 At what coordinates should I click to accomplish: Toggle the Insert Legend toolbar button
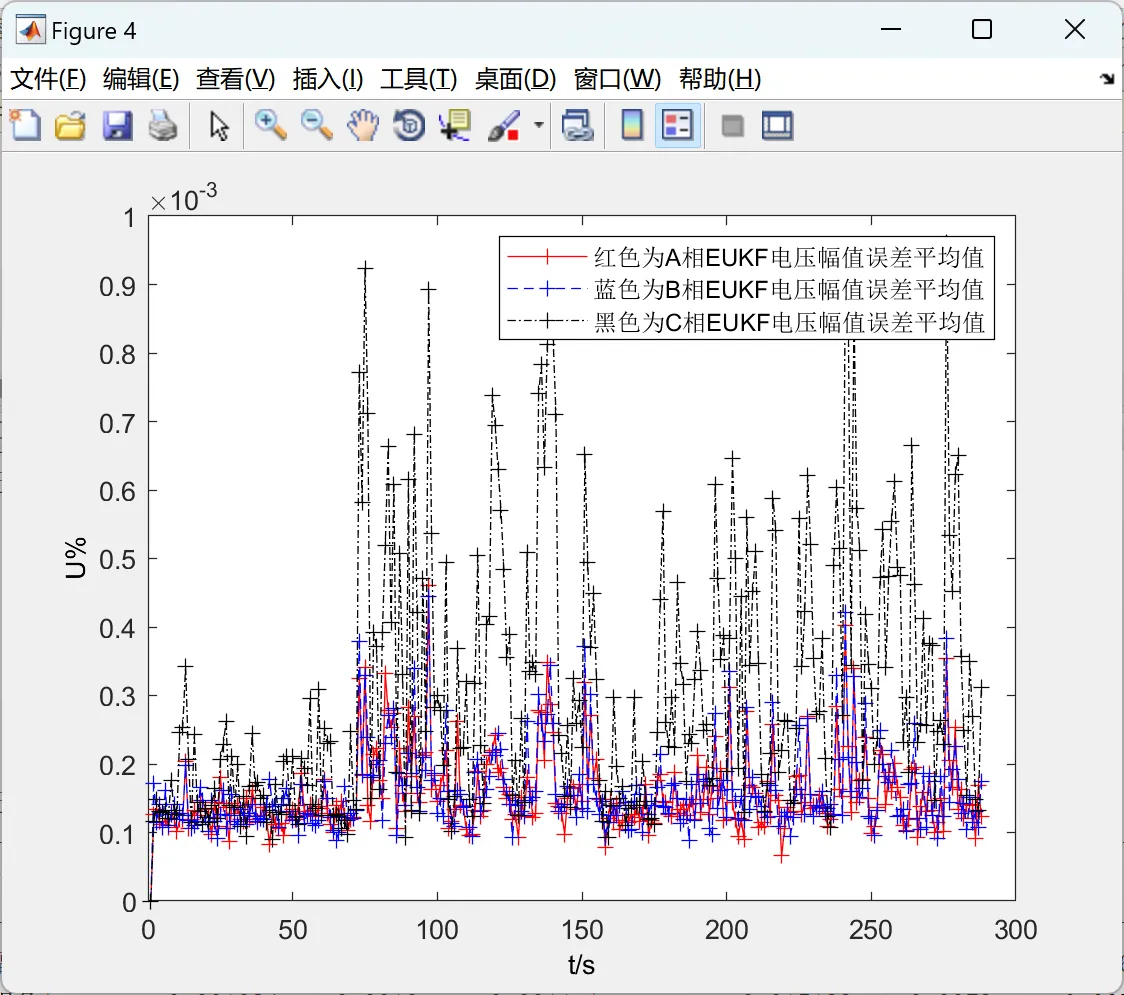coord(677,125)
